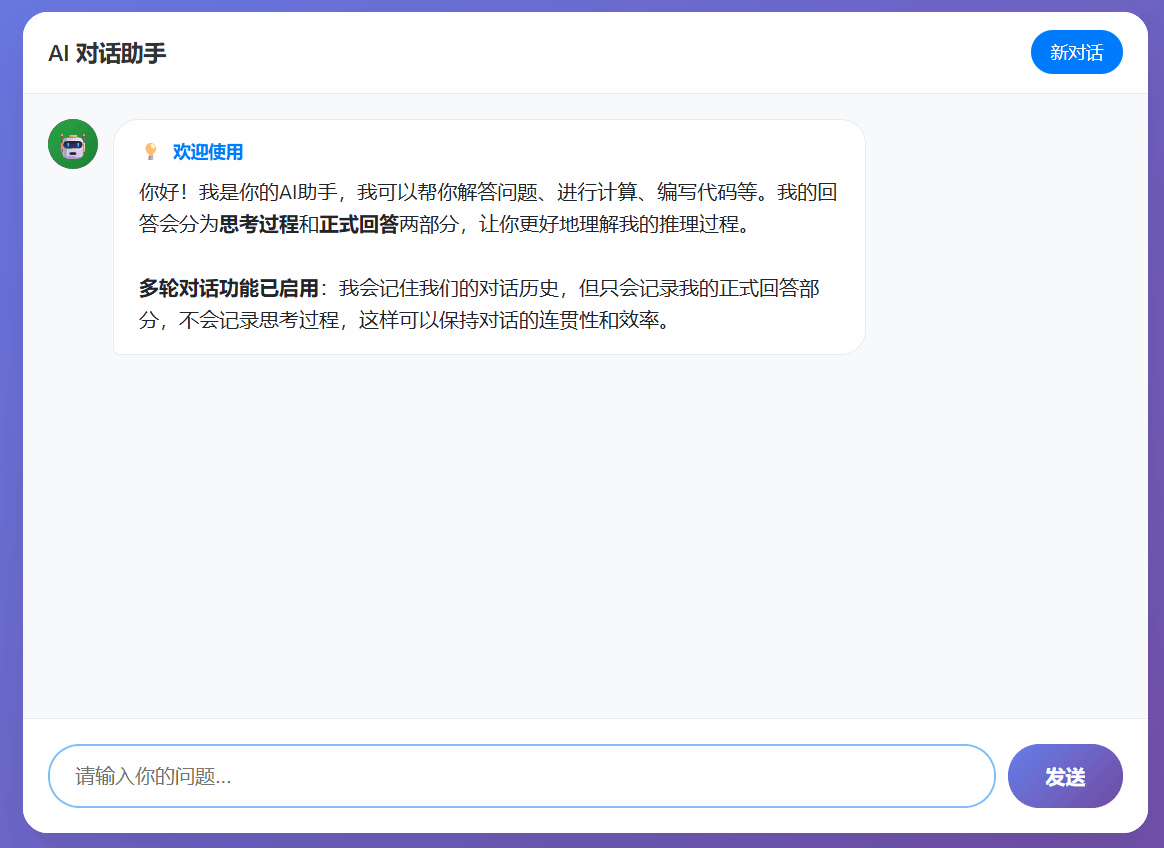The width and height of the screenshot is (1164, 848).
Task: Click the text 我会记住我们的对话历史
Action: [x=449, y=289]
